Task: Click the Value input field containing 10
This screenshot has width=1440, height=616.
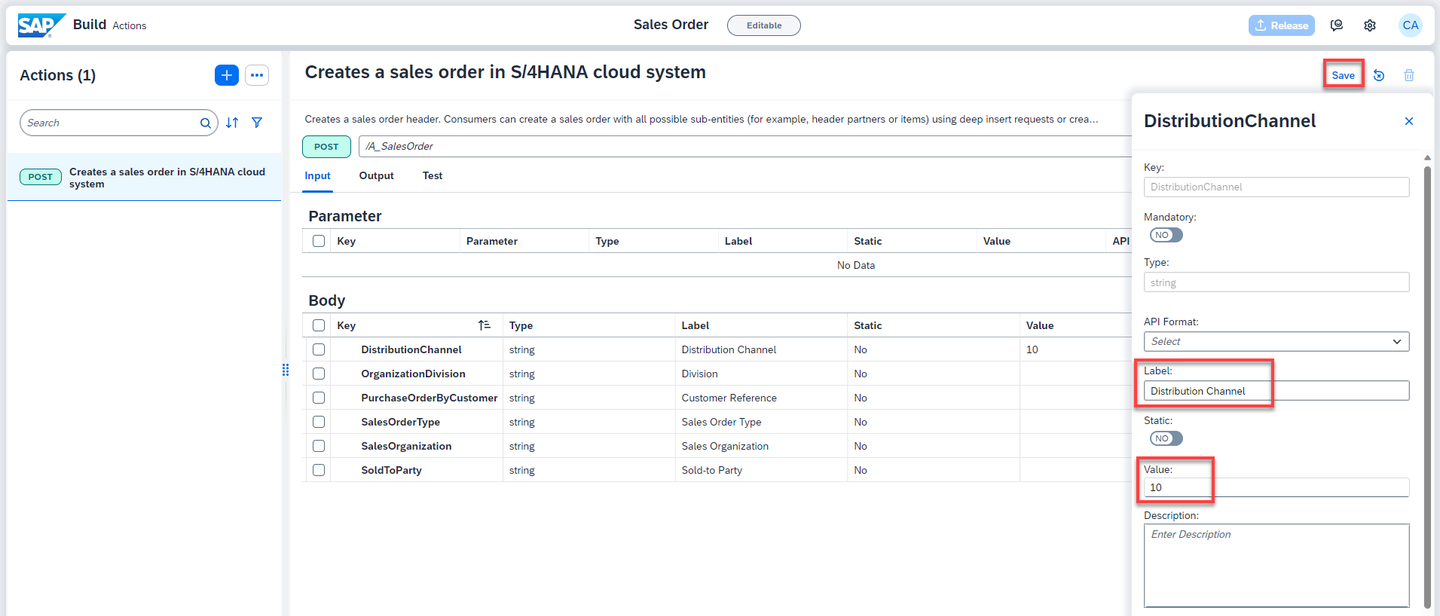Action: tap(1276, 487)
